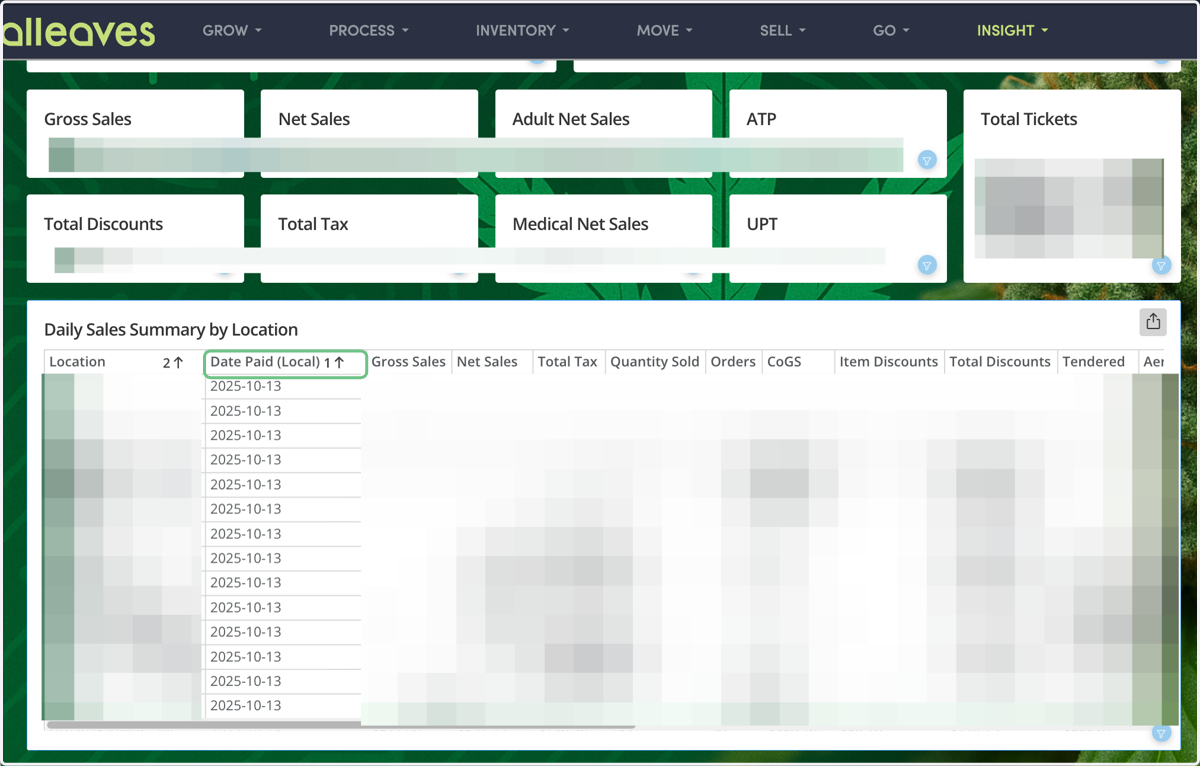Open the MOVE dropdown menu
1200x766 pixels.
coord(664,30)
